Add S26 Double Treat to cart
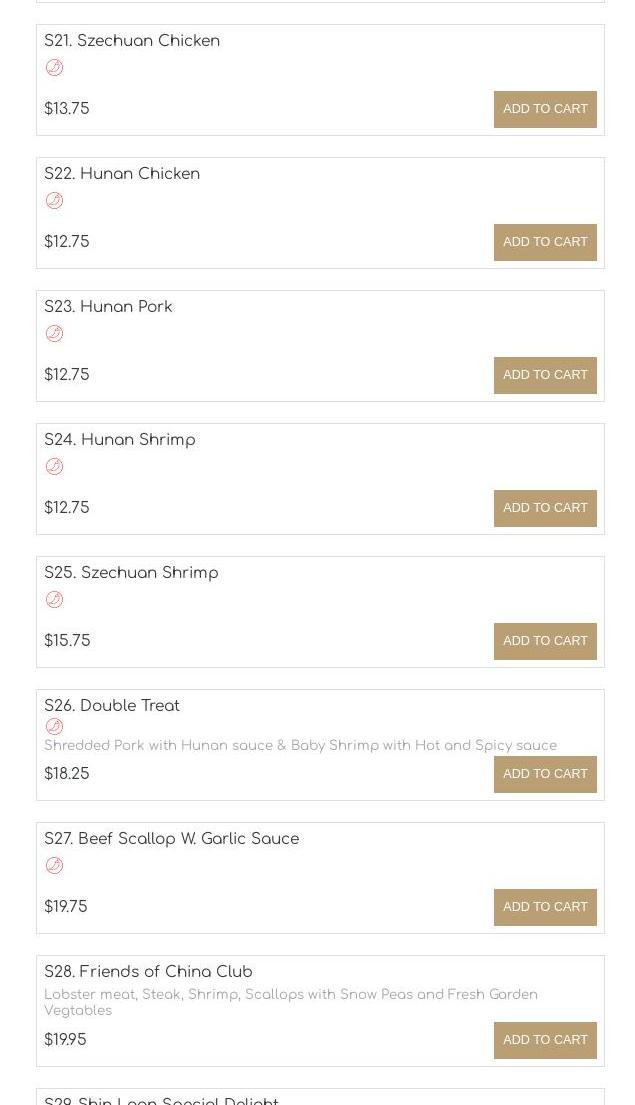Image resolution: width=635 pixels, height=1105 pixels. tap(545, 774)
